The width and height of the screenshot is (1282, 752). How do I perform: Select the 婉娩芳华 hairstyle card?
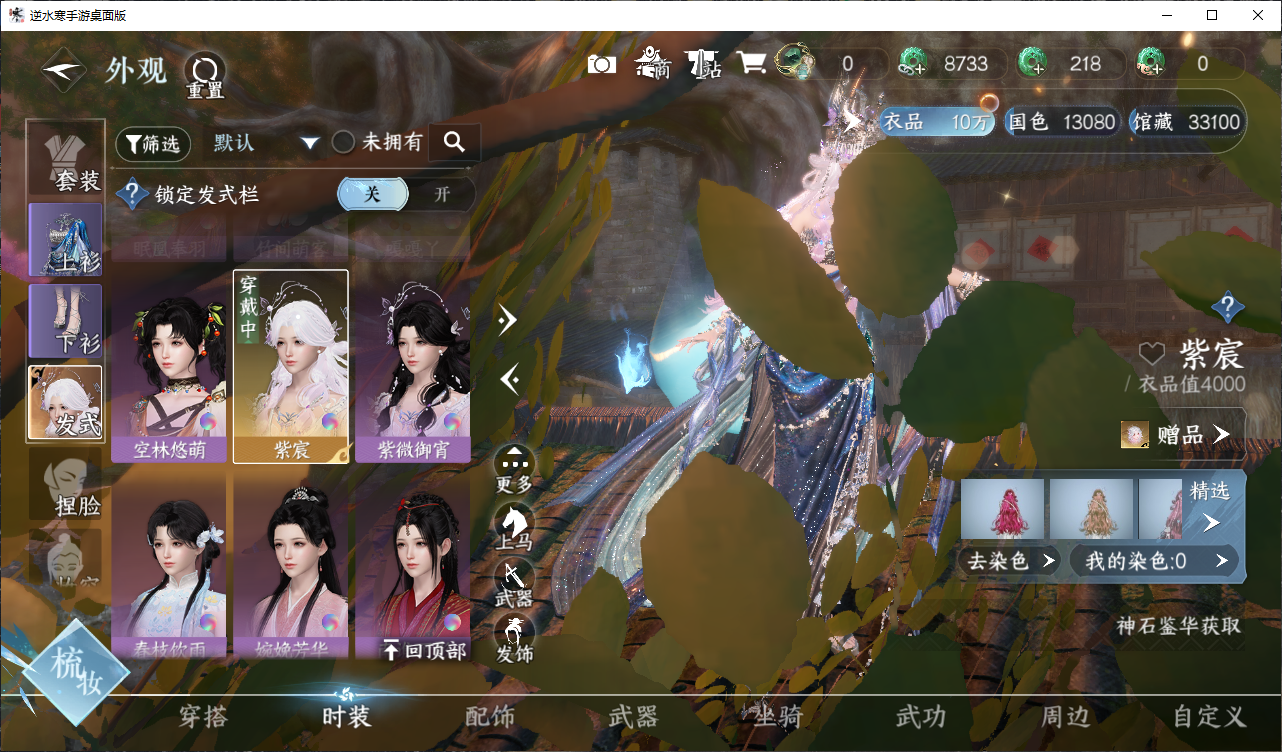[291, 566]
